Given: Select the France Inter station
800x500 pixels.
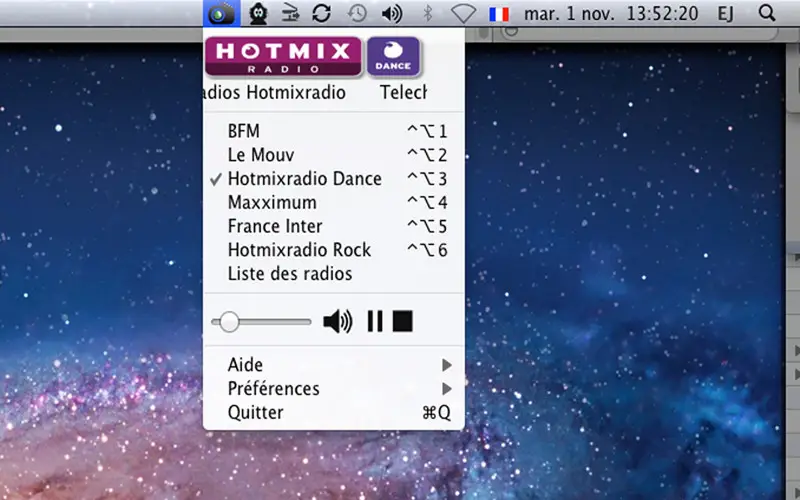Looking at the screenshot, I should (x=334, y=226).
